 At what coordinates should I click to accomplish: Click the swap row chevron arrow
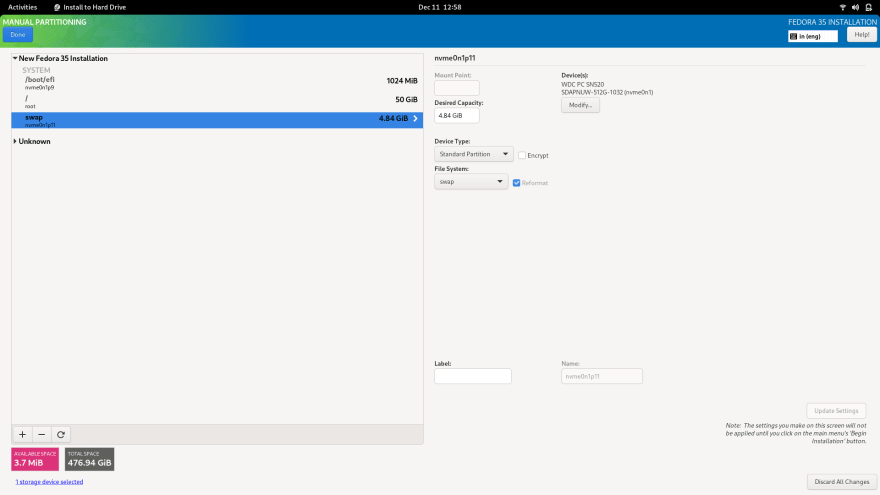[415, 118]
